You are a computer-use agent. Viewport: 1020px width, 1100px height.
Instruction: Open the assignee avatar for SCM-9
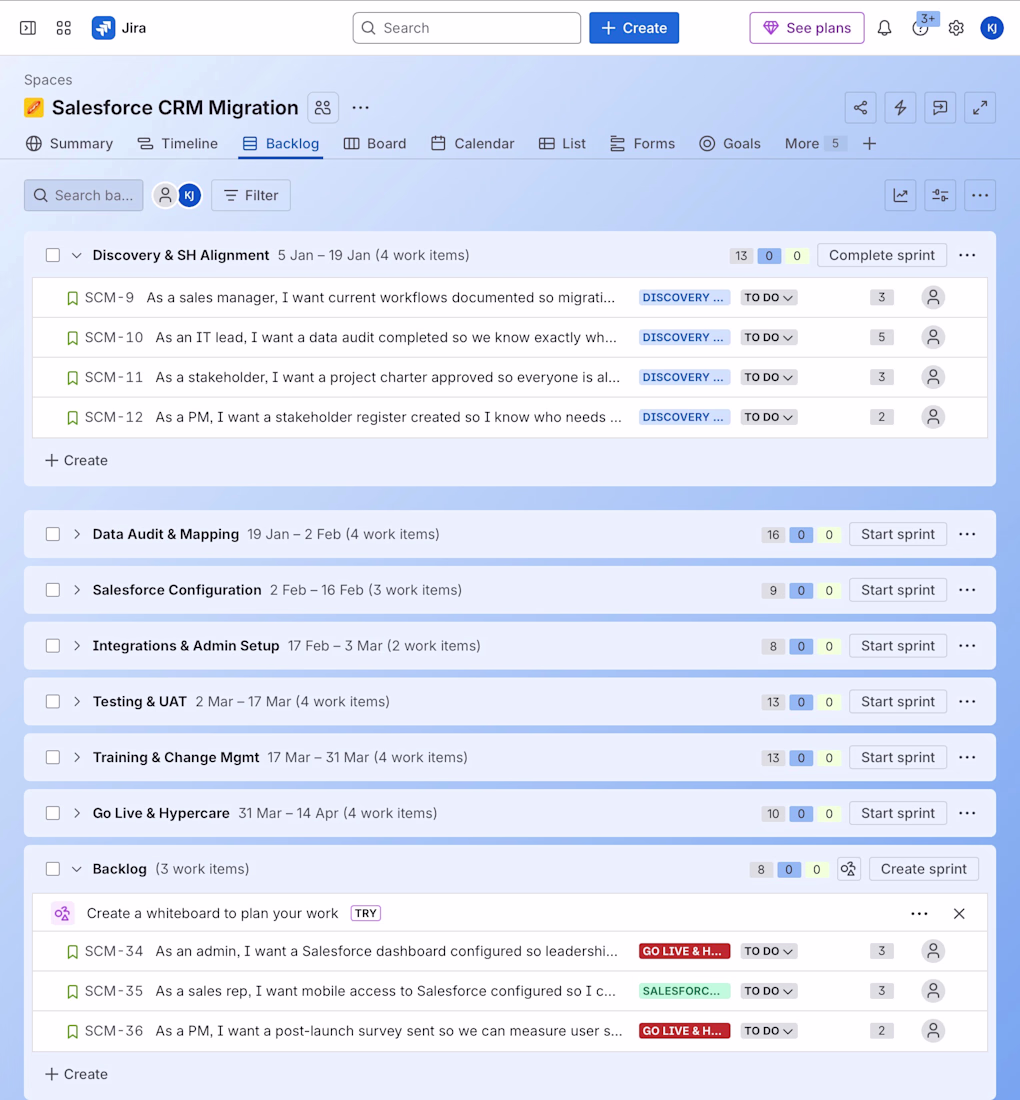(933, 297)
